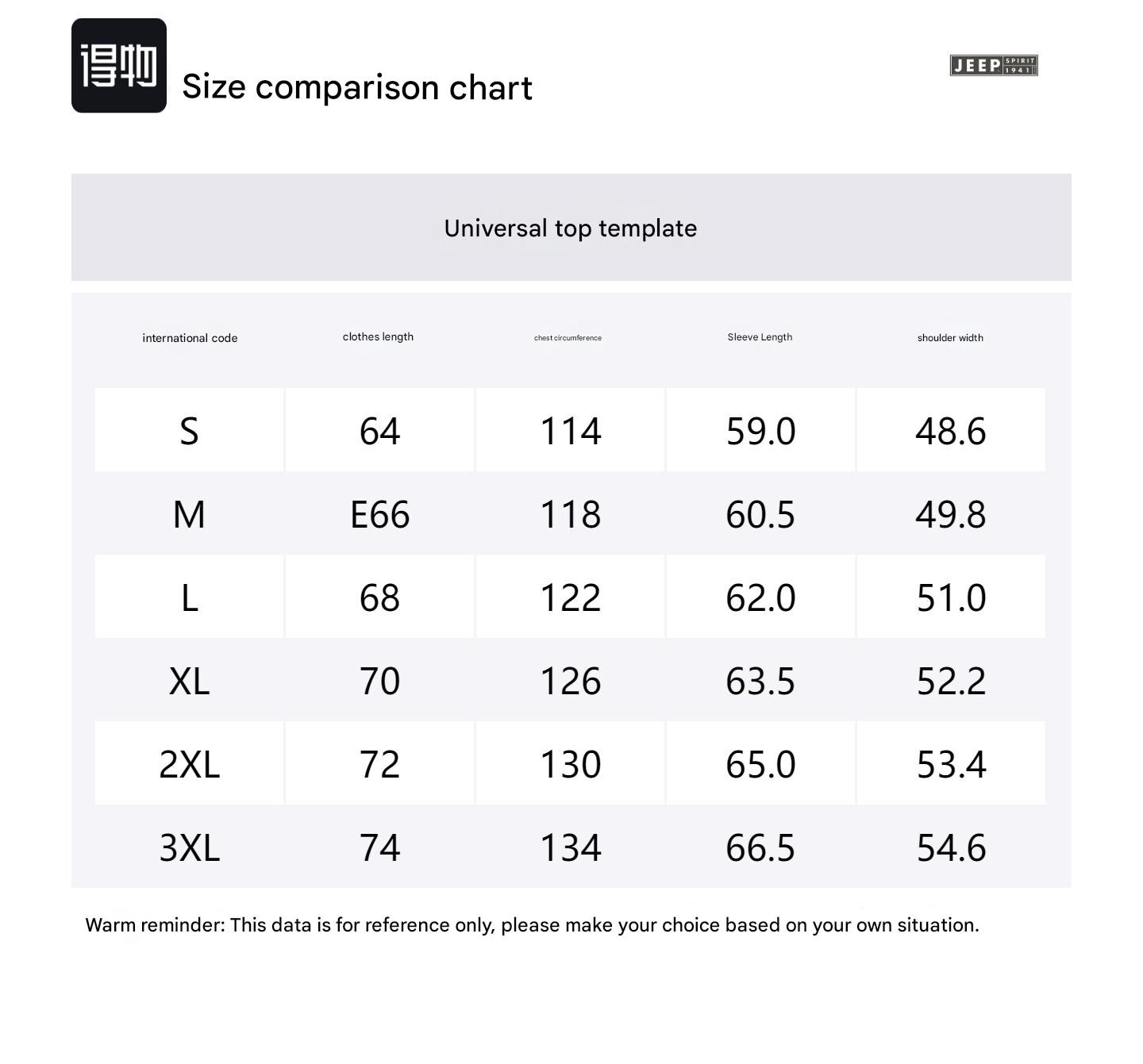The width and height of the screenshot is (1143, 1064).
Task: Click the international code column header
Action: [190, 338]
